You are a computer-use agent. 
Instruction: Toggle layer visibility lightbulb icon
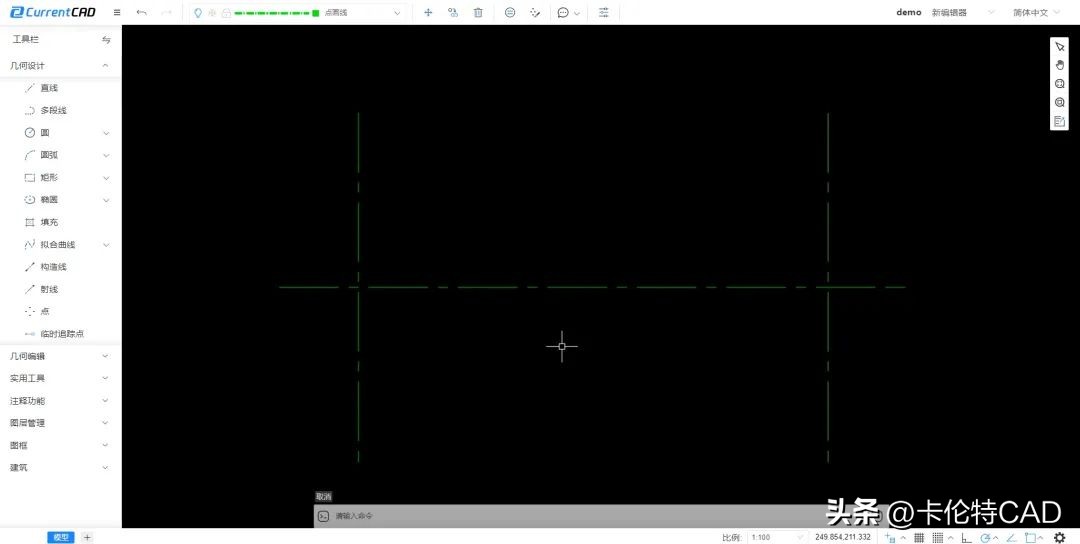tap(198, 12)
